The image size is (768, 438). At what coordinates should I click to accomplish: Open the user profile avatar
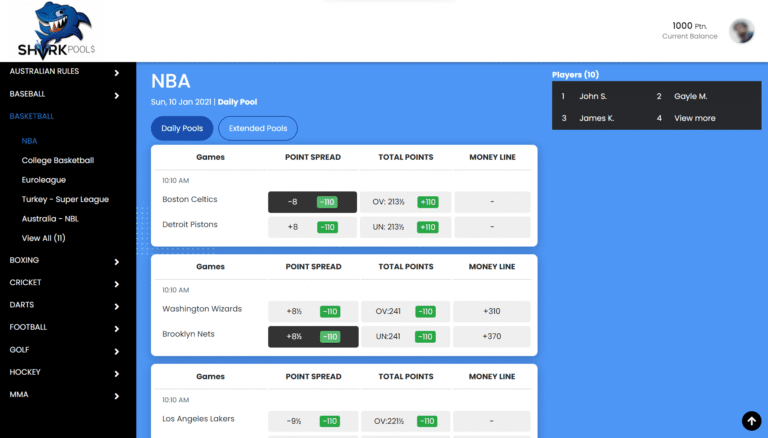click(741, 31)
